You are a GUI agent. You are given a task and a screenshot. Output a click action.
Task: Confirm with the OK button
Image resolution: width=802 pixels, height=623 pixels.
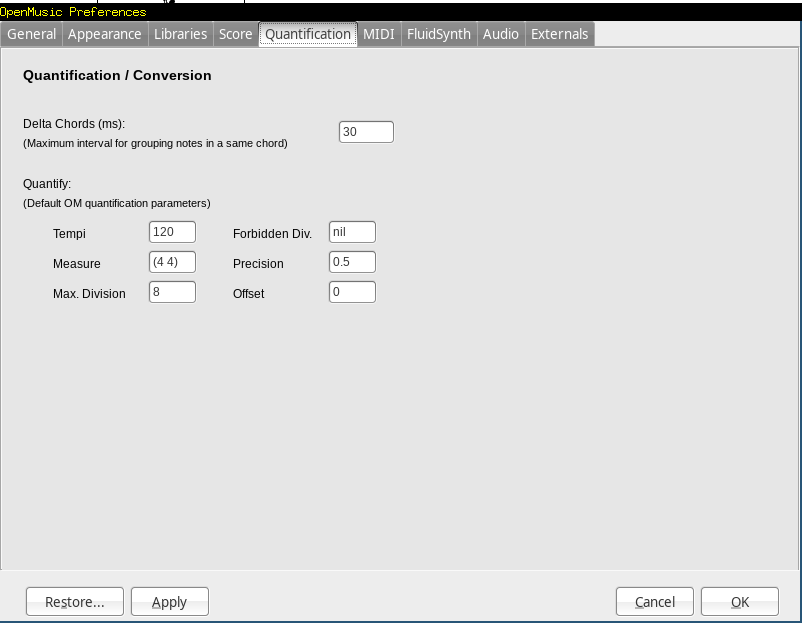click(740, 602)
